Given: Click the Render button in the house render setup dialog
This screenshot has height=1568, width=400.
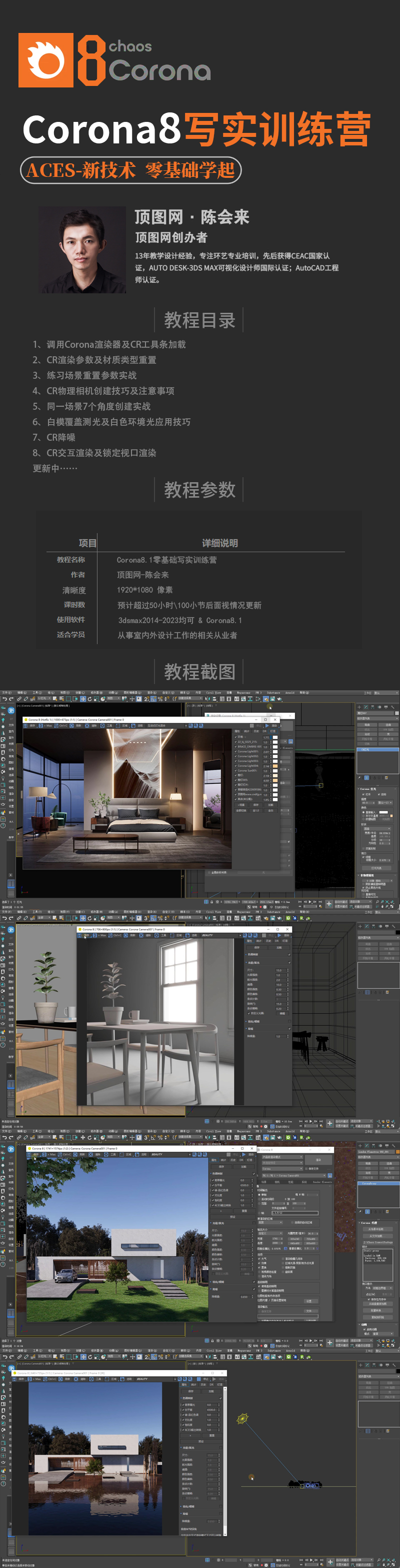Looking at the screenshot, I should tap(318, 1160).
